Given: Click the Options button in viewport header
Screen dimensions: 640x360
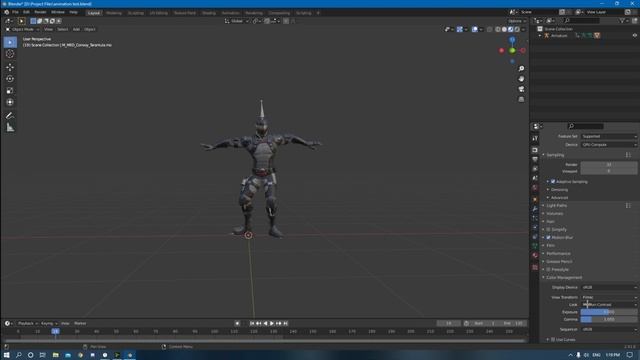Looking at the screenshot, I should (517, 21).
